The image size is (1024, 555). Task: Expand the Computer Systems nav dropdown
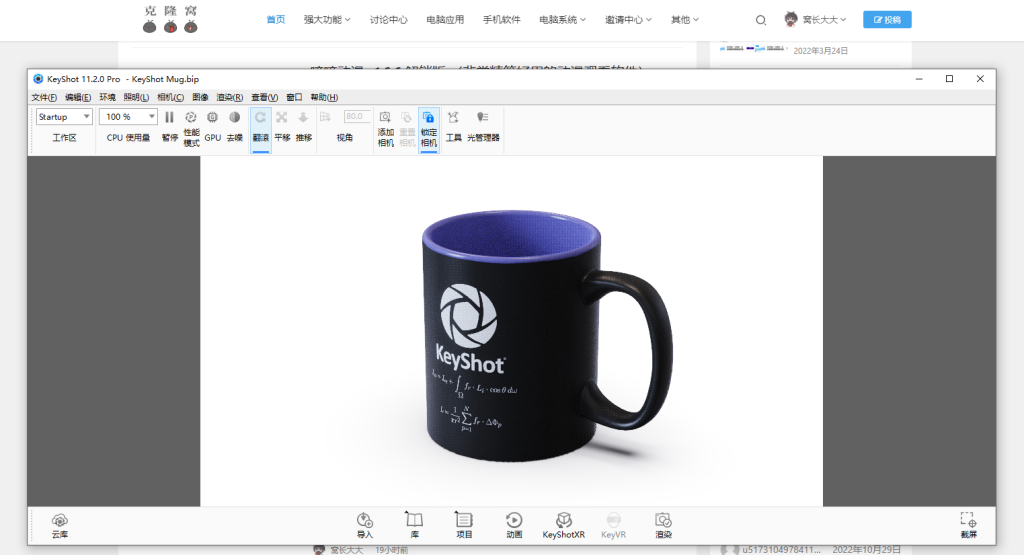pos(562,20)
